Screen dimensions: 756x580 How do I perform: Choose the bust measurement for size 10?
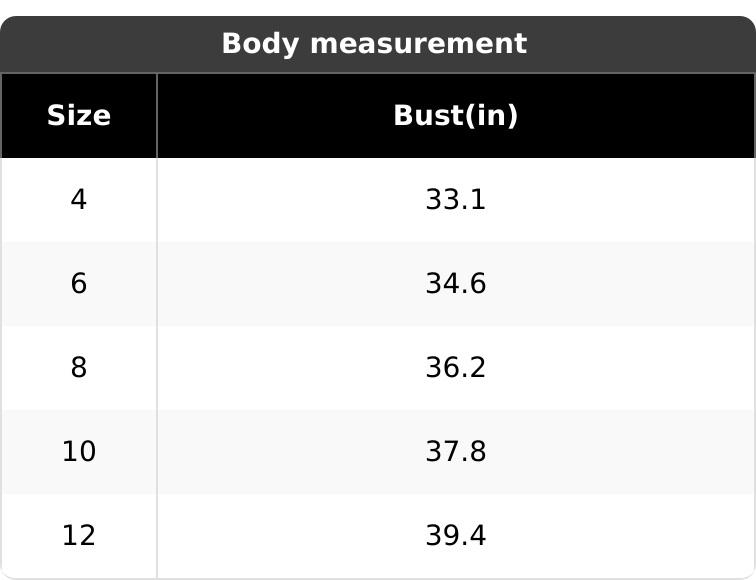pyautogui.click(x=456, y=452)
